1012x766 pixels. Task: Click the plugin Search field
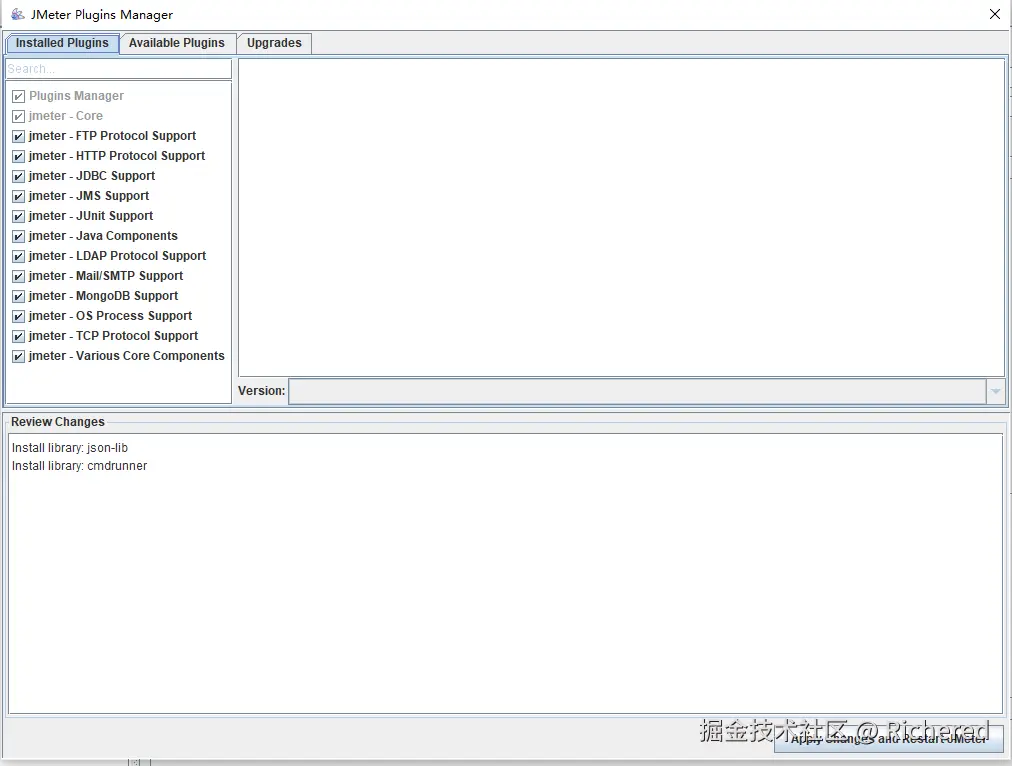point(119,69)
